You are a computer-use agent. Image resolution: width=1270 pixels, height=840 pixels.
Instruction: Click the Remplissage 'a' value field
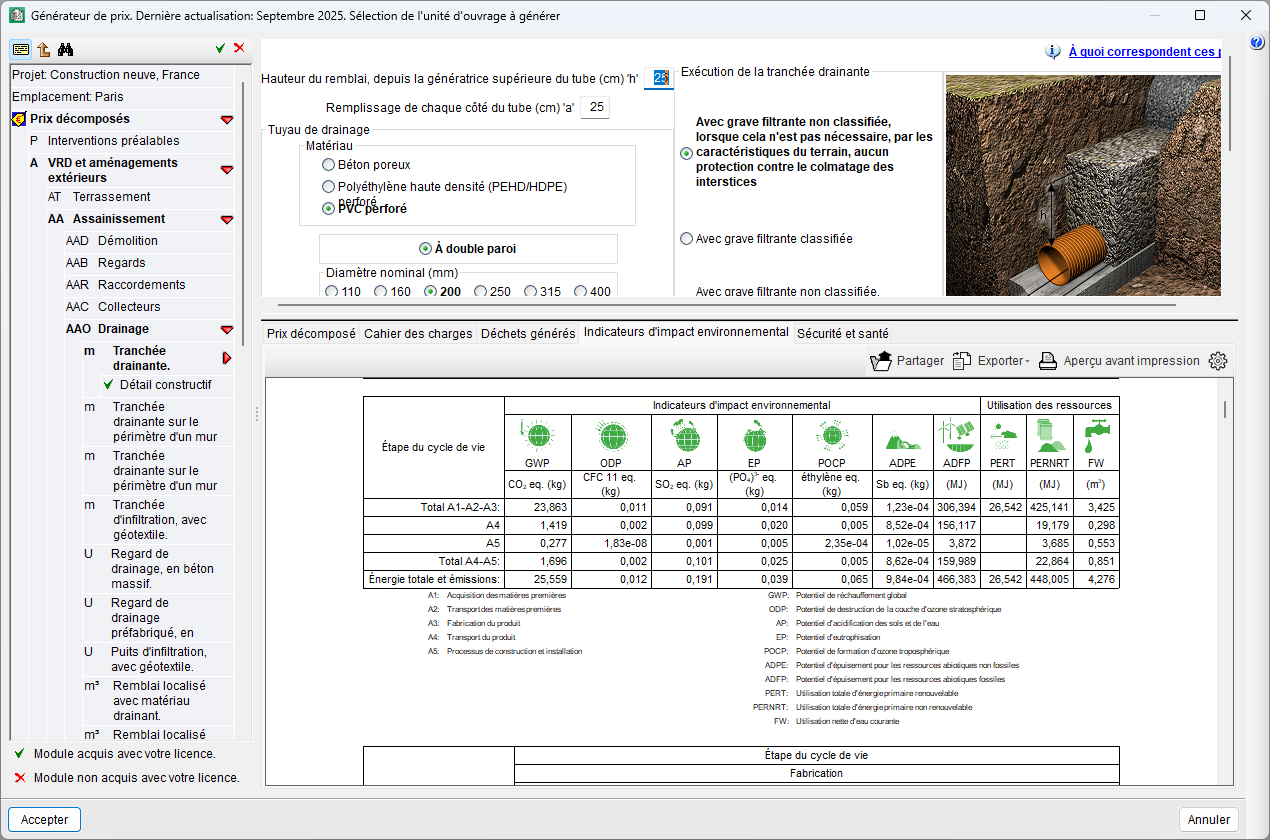[x=596, y=108]
